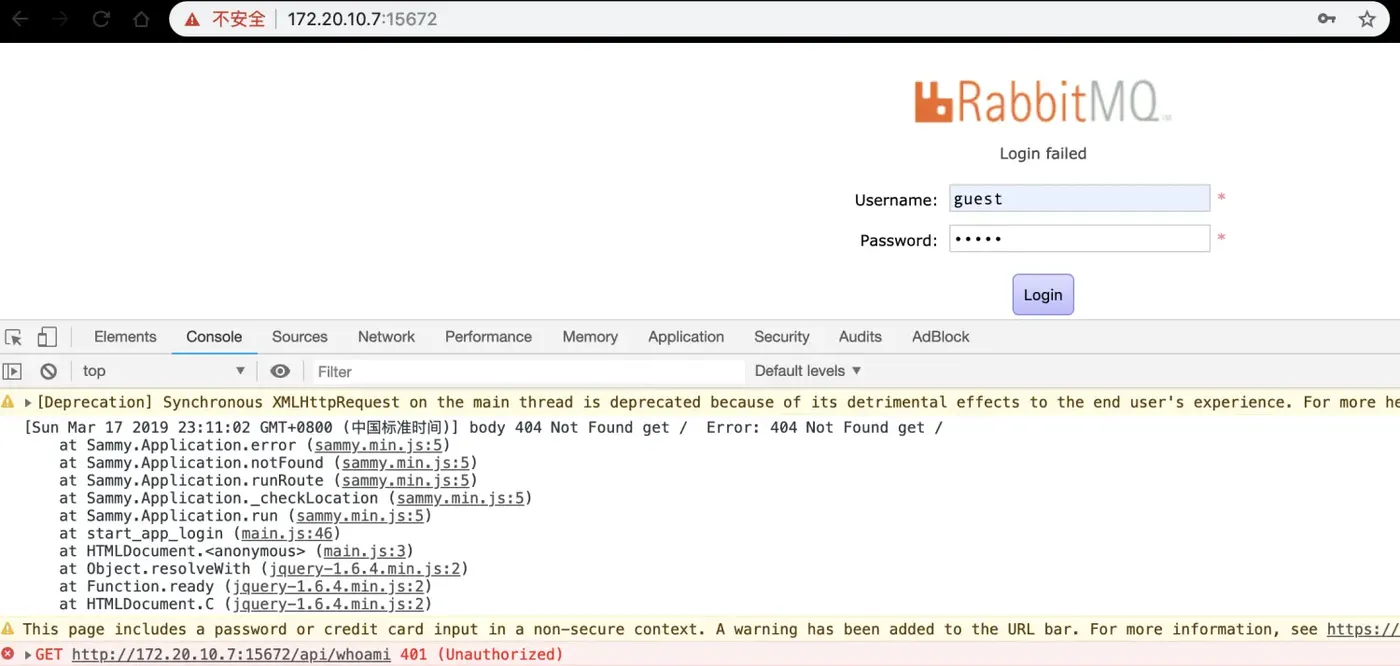
Task: Expand the Deprecation warning message
Action: [x=28, y=402]
